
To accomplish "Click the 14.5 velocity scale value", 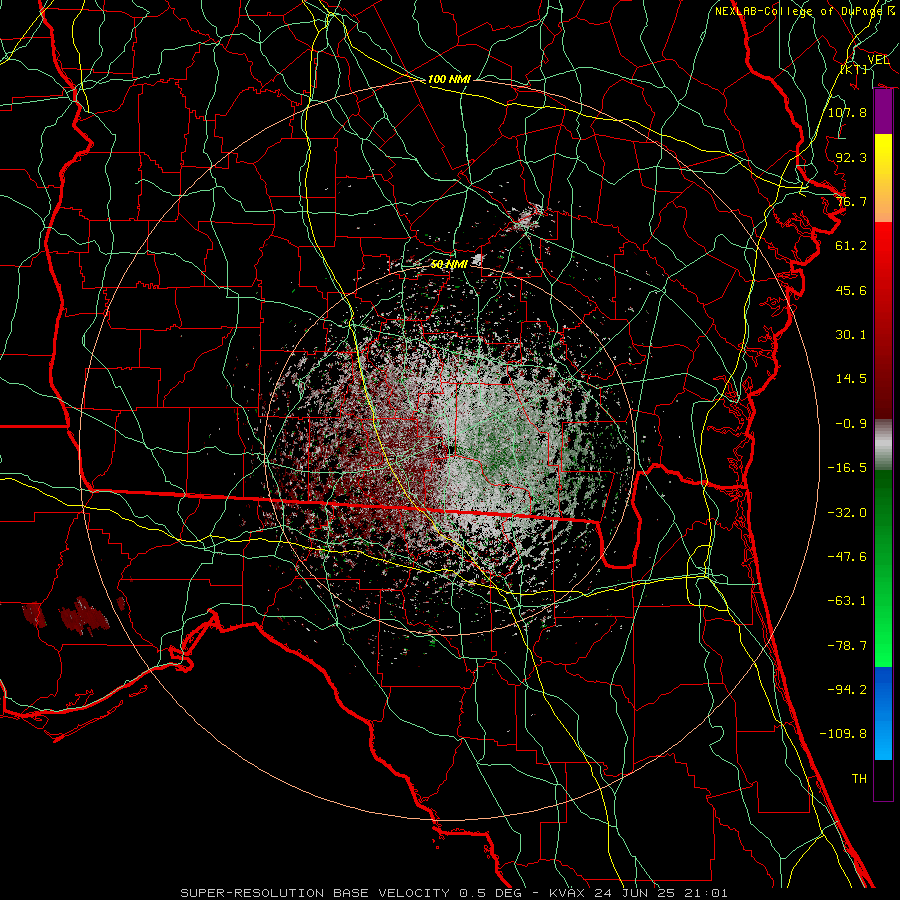I will [851, 379].
